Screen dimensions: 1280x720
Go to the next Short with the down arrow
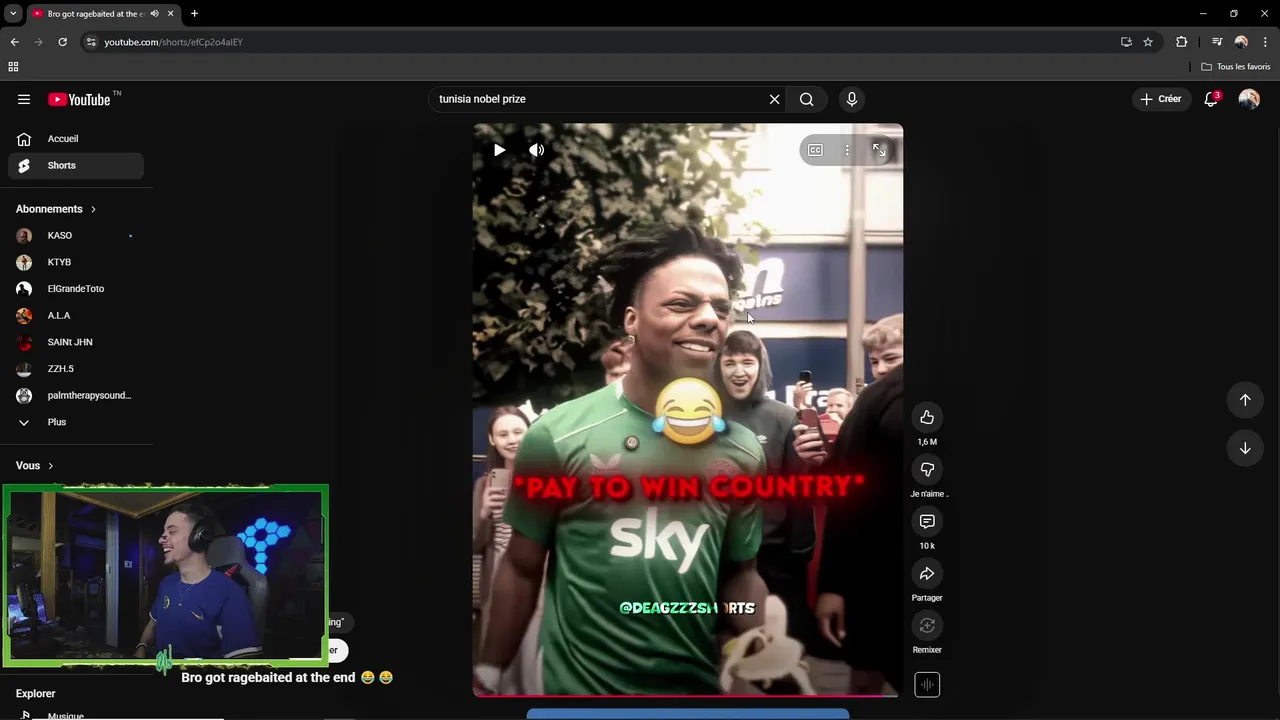[1245, 448]
